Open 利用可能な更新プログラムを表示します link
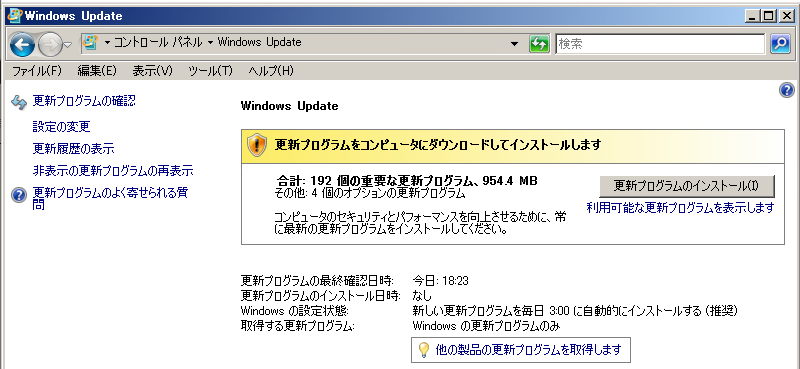The height and width of the screenshot is (369, 800). point(681,207)
